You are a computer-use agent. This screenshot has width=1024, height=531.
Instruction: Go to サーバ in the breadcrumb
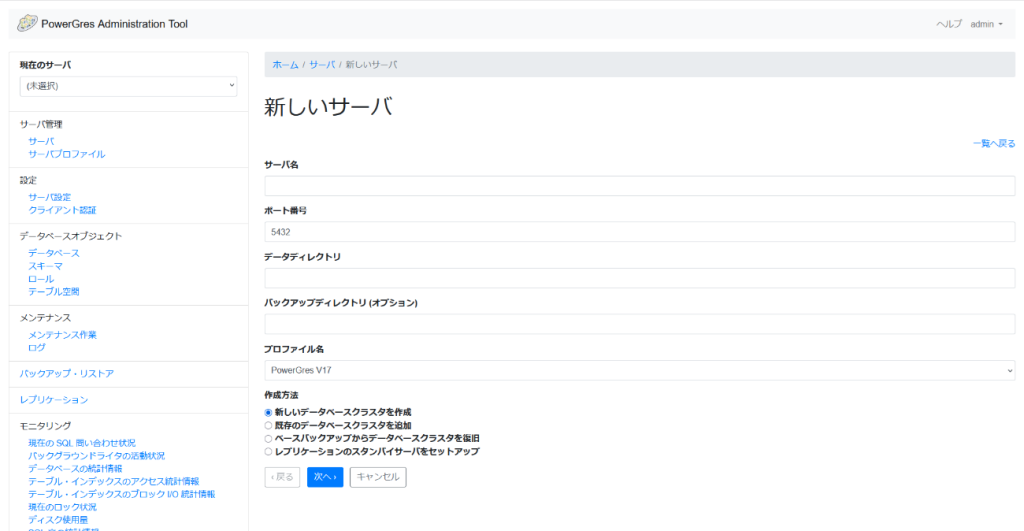point(322,65)
